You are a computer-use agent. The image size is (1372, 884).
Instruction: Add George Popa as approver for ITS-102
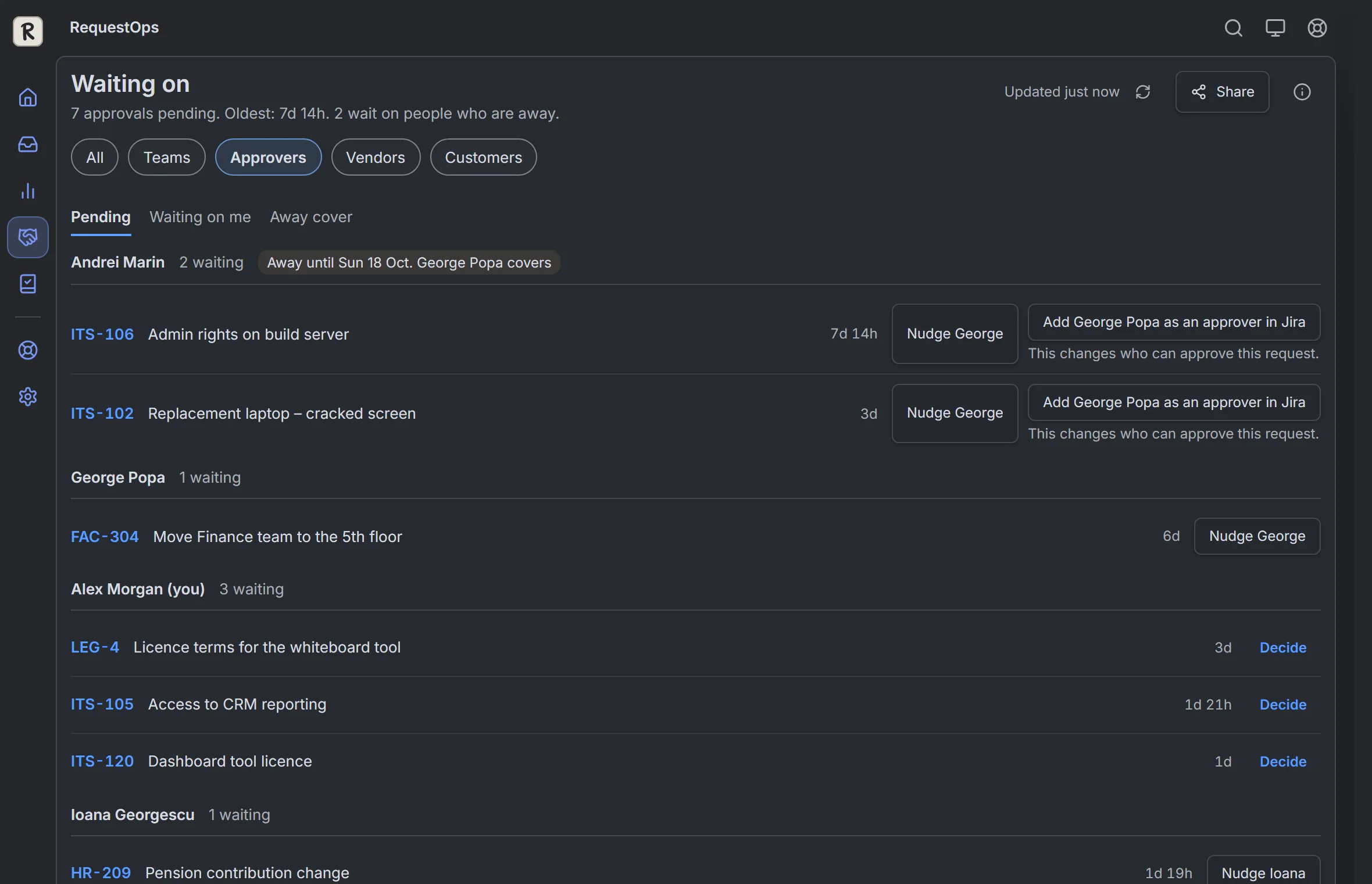(1174, 402)
